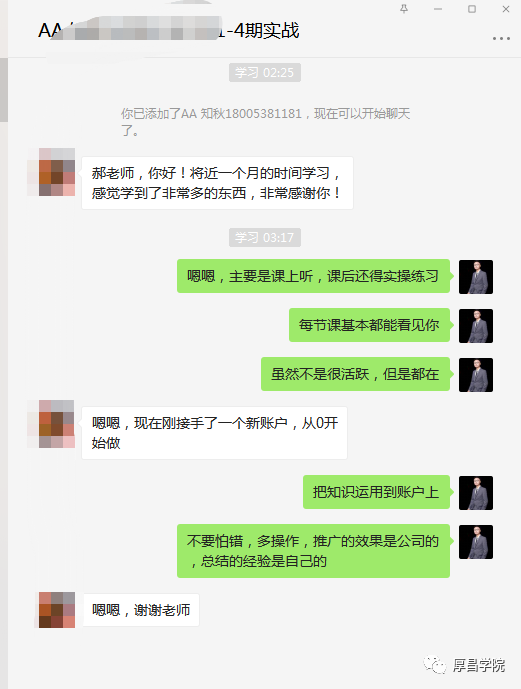
Task: Close the chat window
Action: tap(506, 9)
